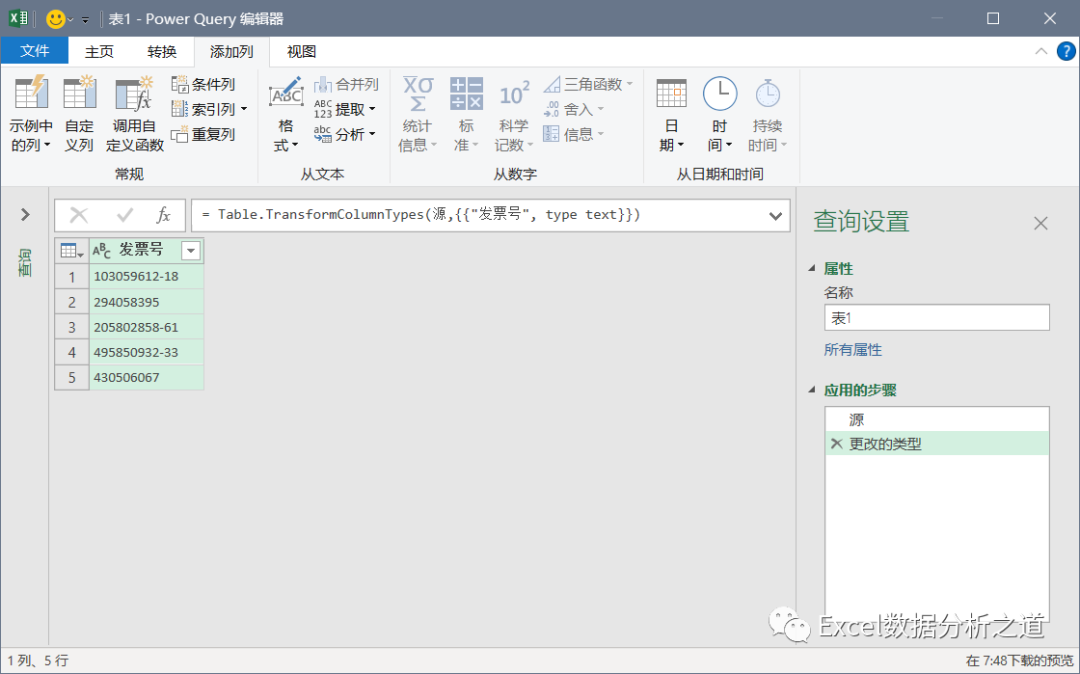This screenshot has height=674, width=1080.
Task: Open the Rounding (舍入) menu
Action: (x=574, y=109)
